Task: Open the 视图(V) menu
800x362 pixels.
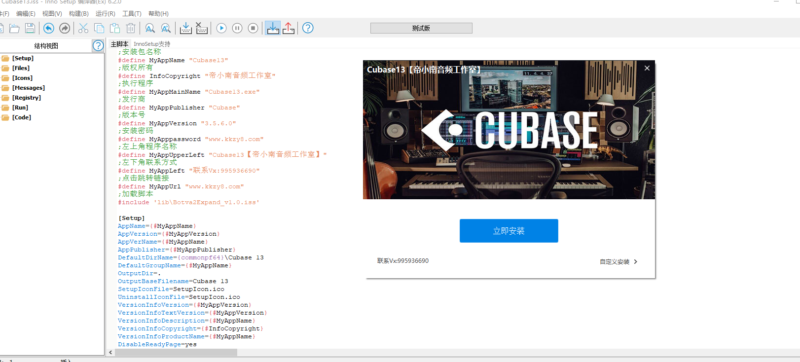Action: (52, 14)
